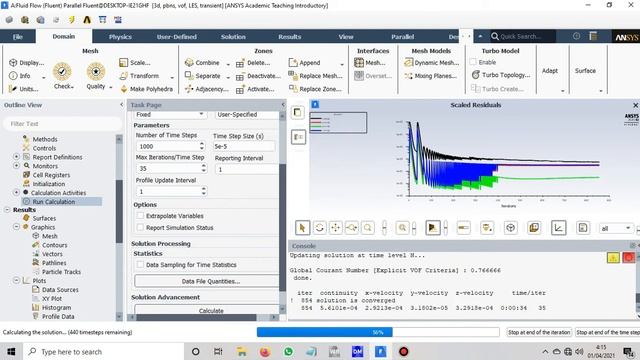This screenshot has width=640, height=360.
Task: Click the Quick Search field
Action: point(522,36)
